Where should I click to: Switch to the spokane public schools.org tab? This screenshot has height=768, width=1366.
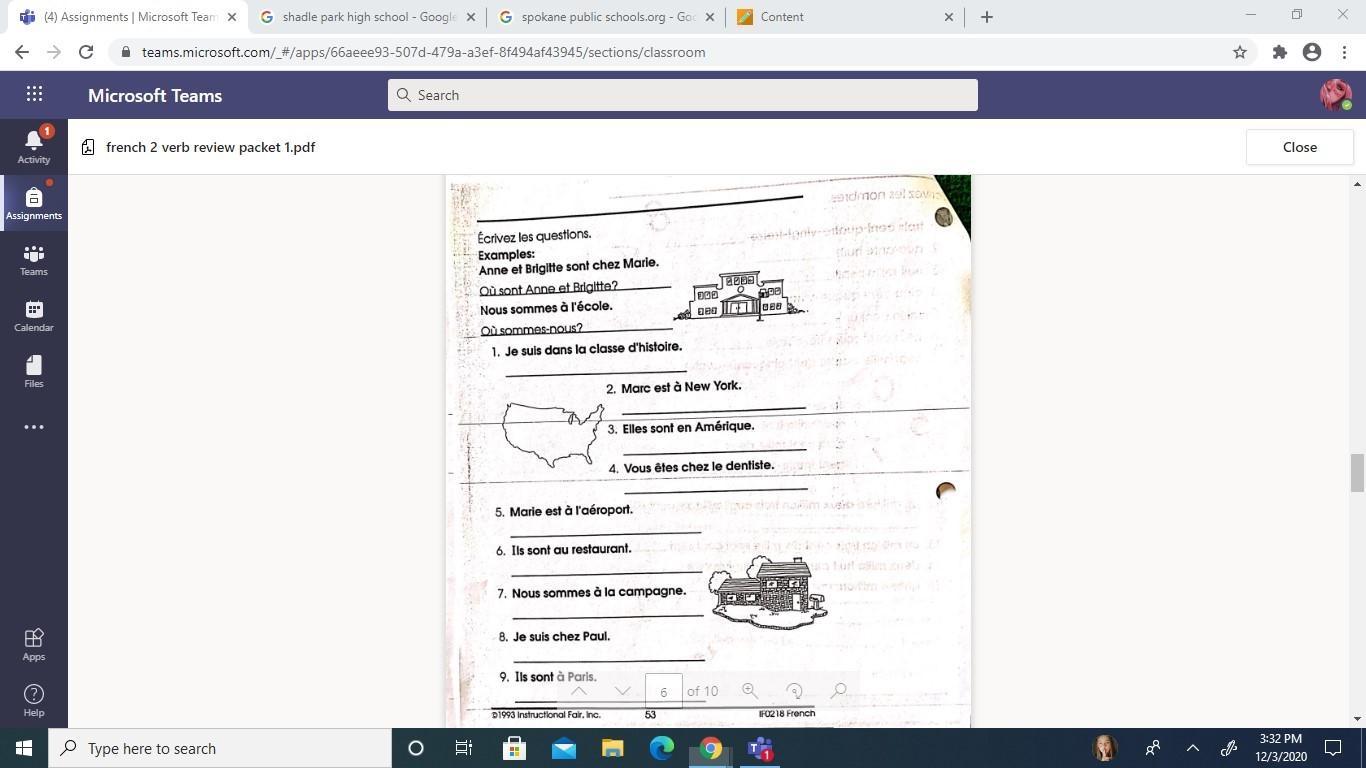click(606, 17)
